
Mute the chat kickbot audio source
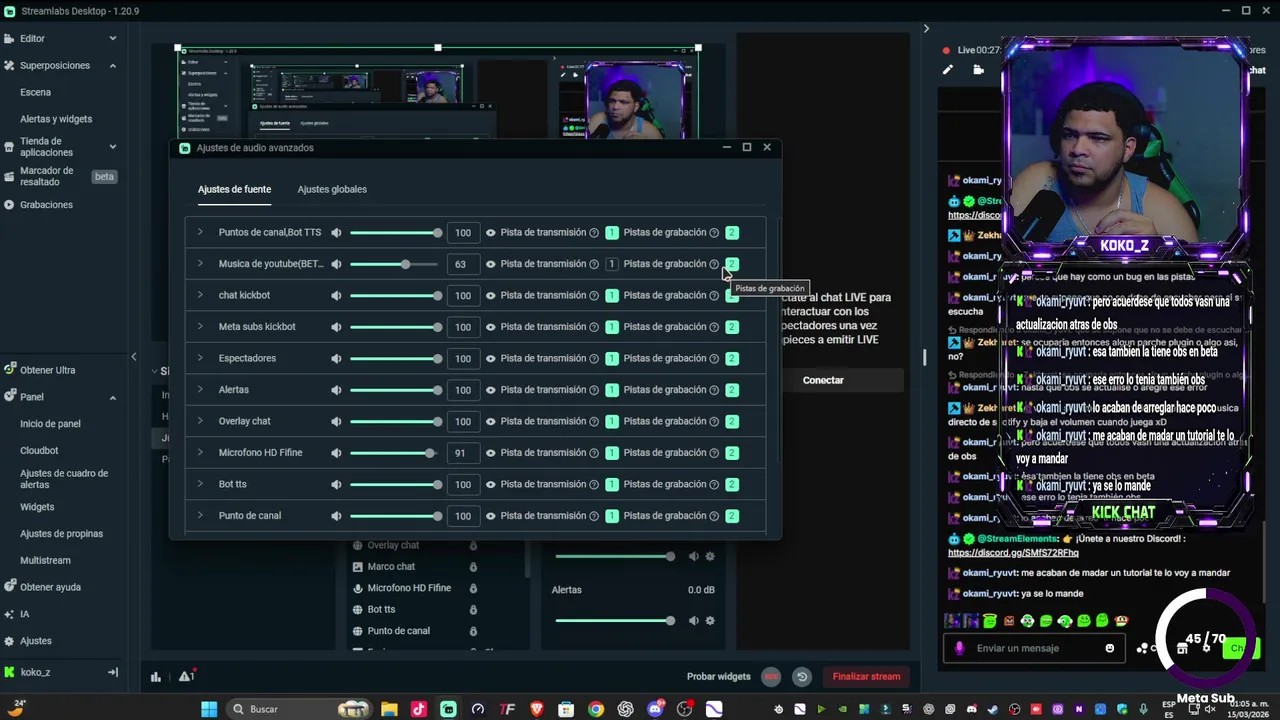336,296
